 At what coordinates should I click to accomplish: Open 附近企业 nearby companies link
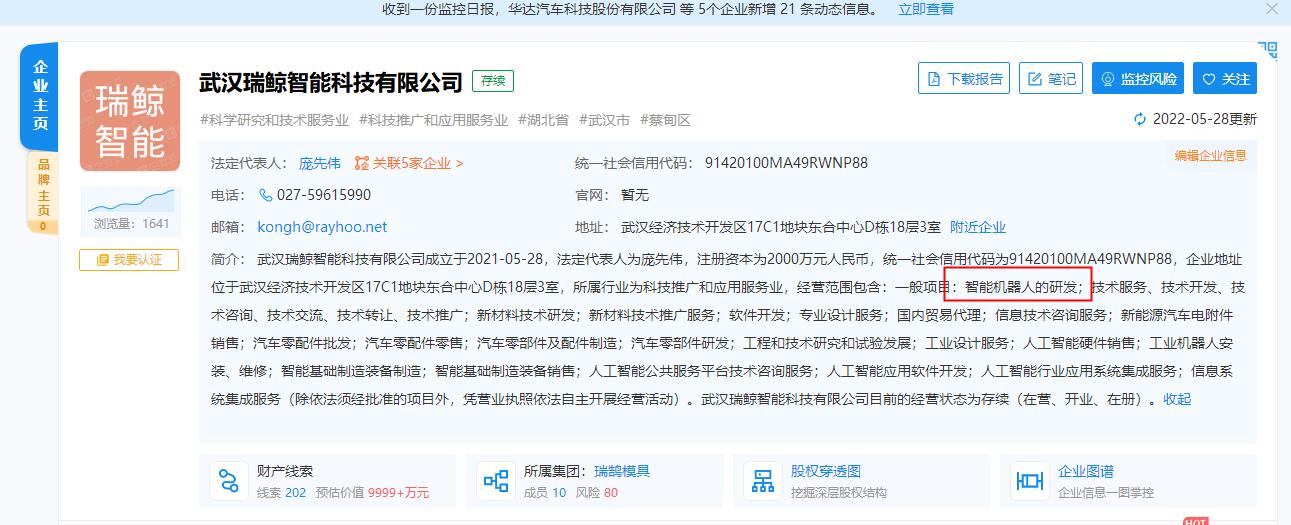click(x=978, y=227)
